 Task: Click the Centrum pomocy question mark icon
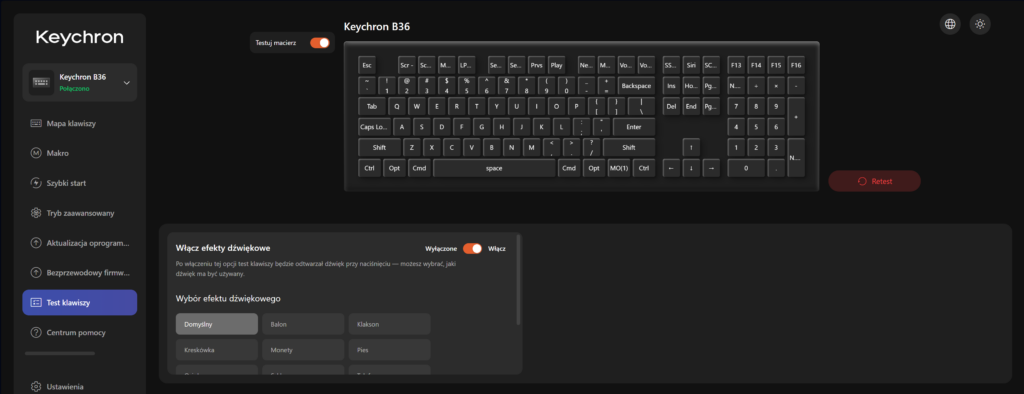point(36,333)
